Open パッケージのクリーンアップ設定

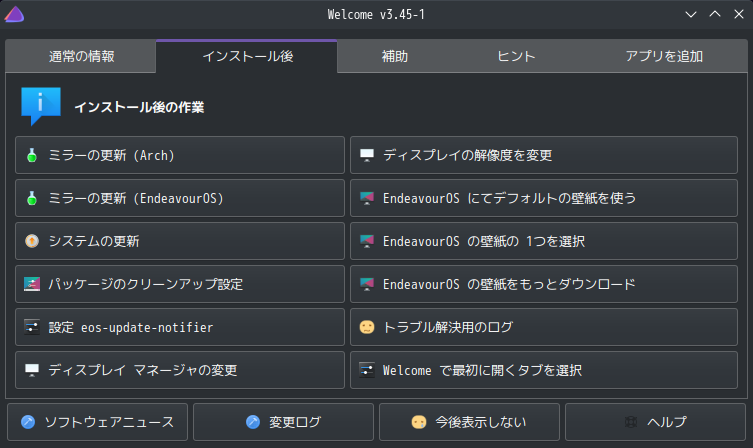tap(180, 284)
